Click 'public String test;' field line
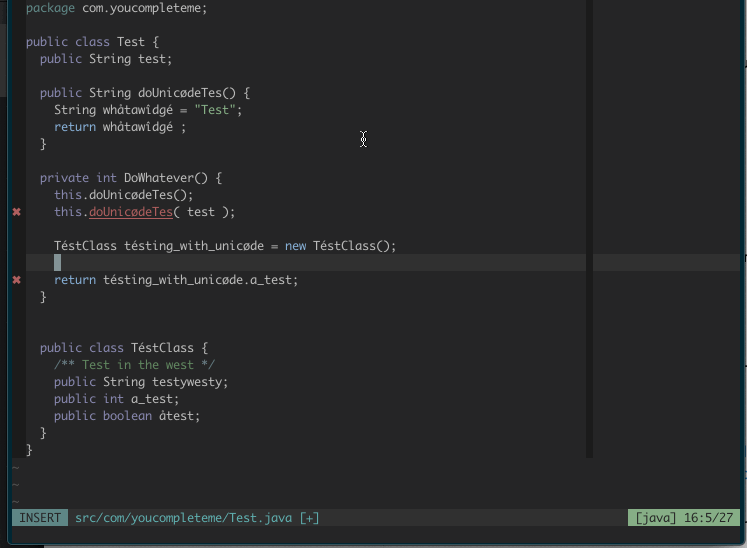The image size is (747, 548). 106,59
